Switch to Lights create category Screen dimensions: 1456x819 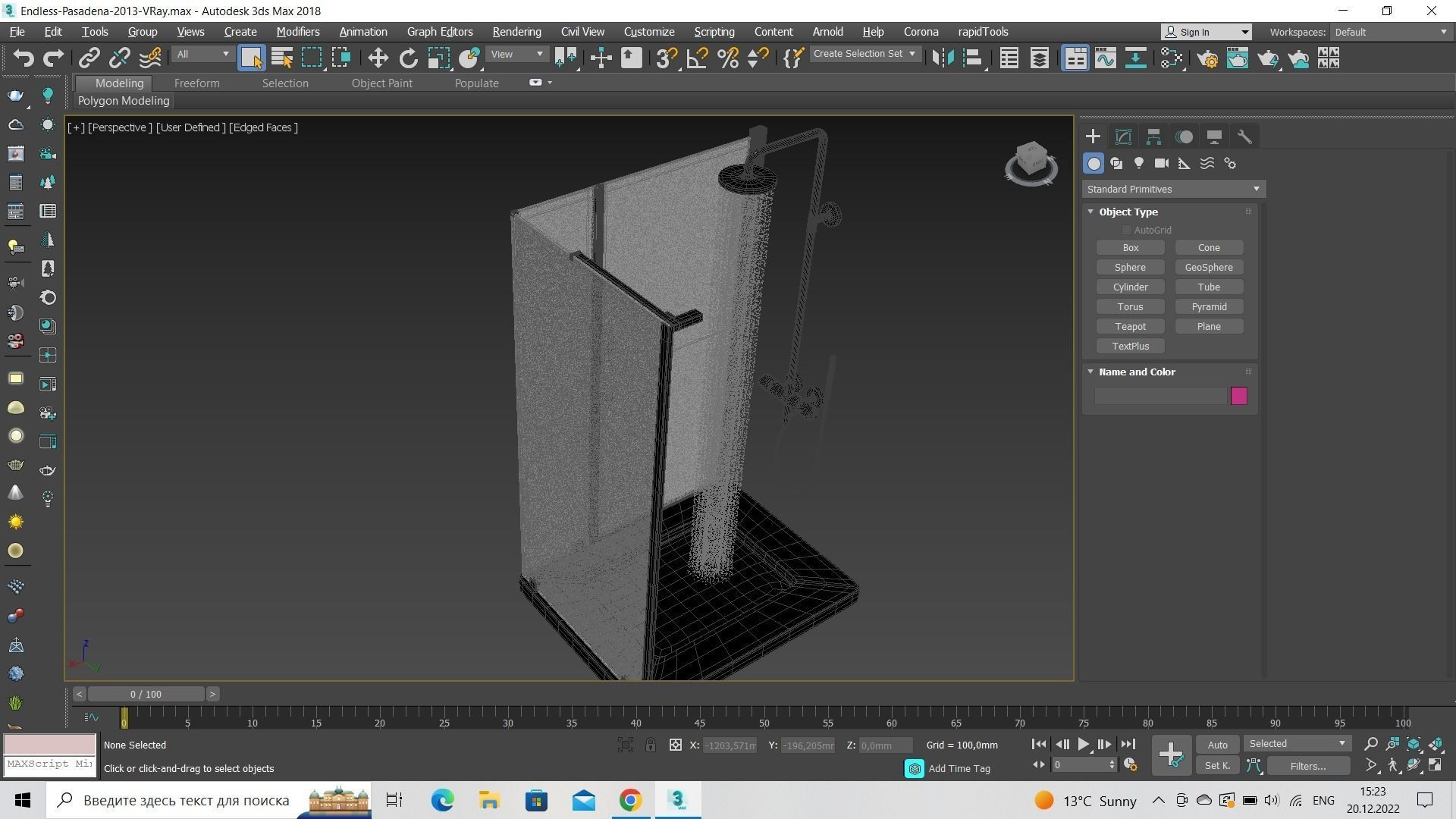coord(1138,163)
